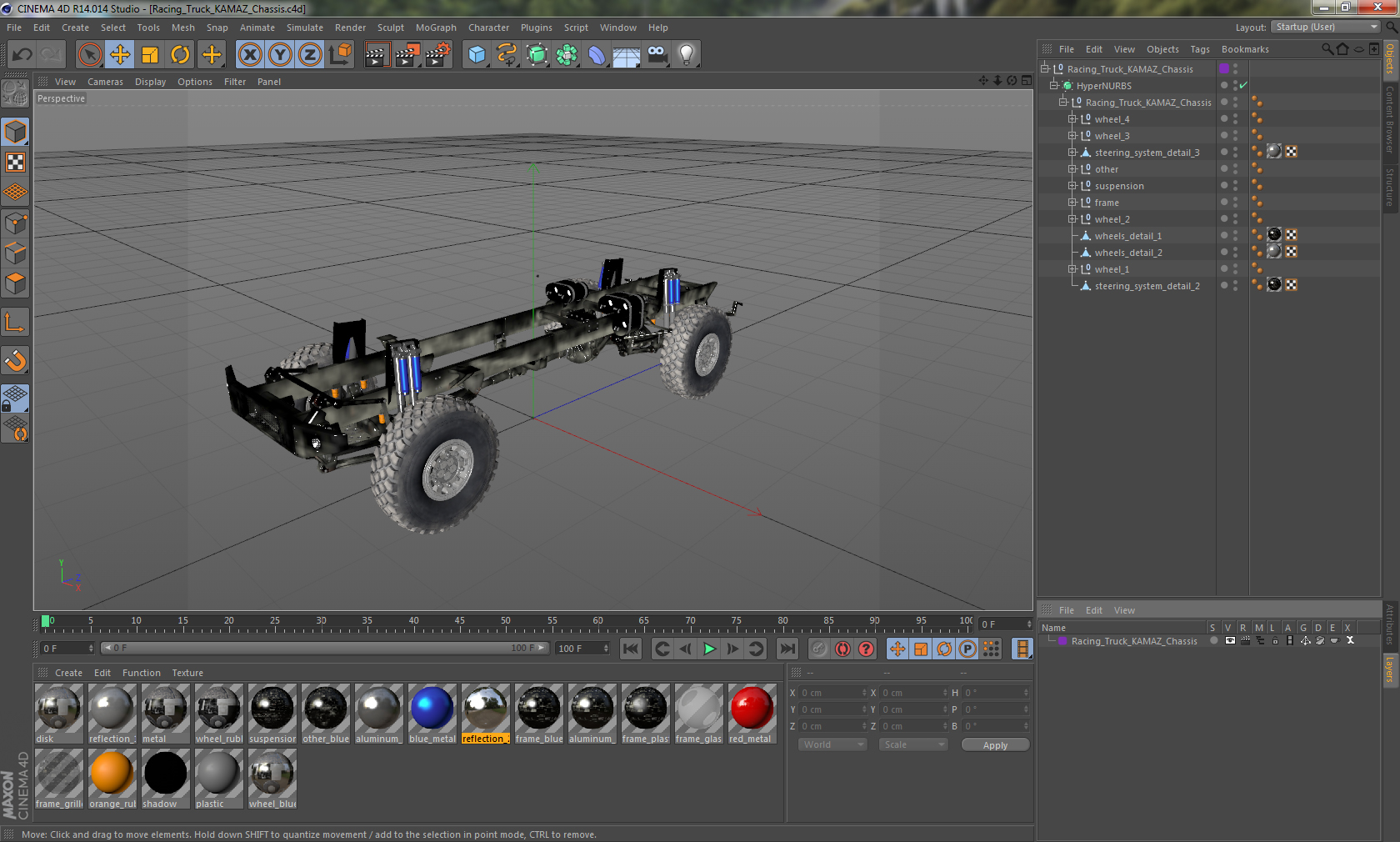Open the viewport Cameras menu
The height and width of the screenshot is (842, 1400).
[105, 82]
